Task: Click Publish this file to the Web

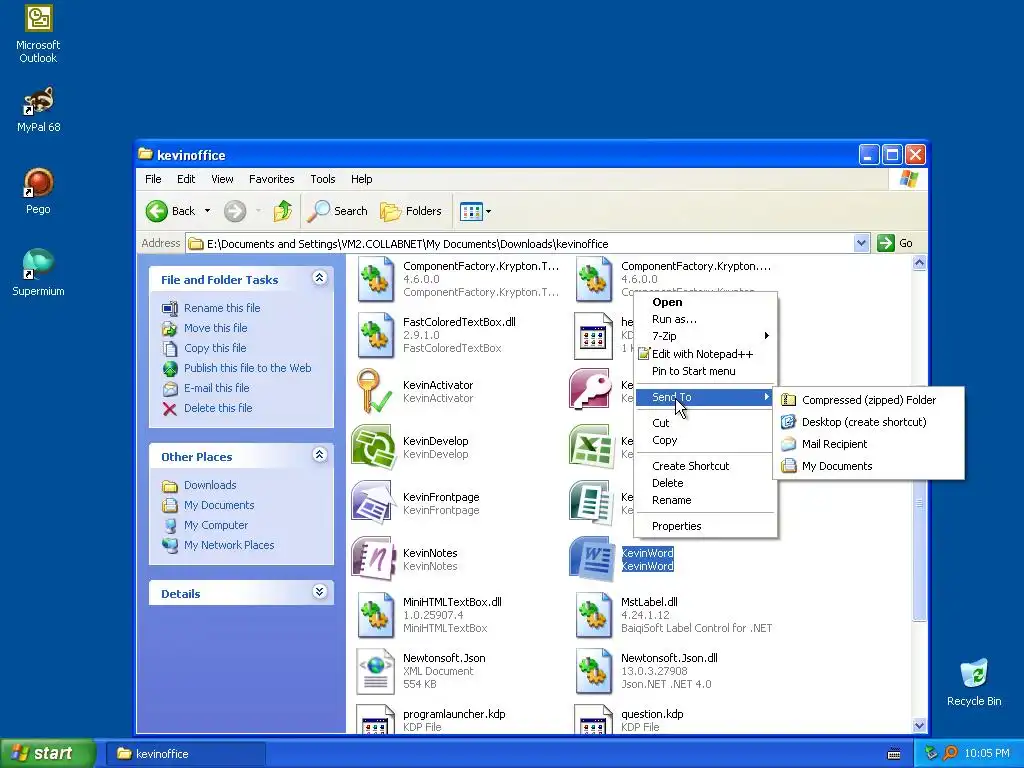Action: coord(248,368)
